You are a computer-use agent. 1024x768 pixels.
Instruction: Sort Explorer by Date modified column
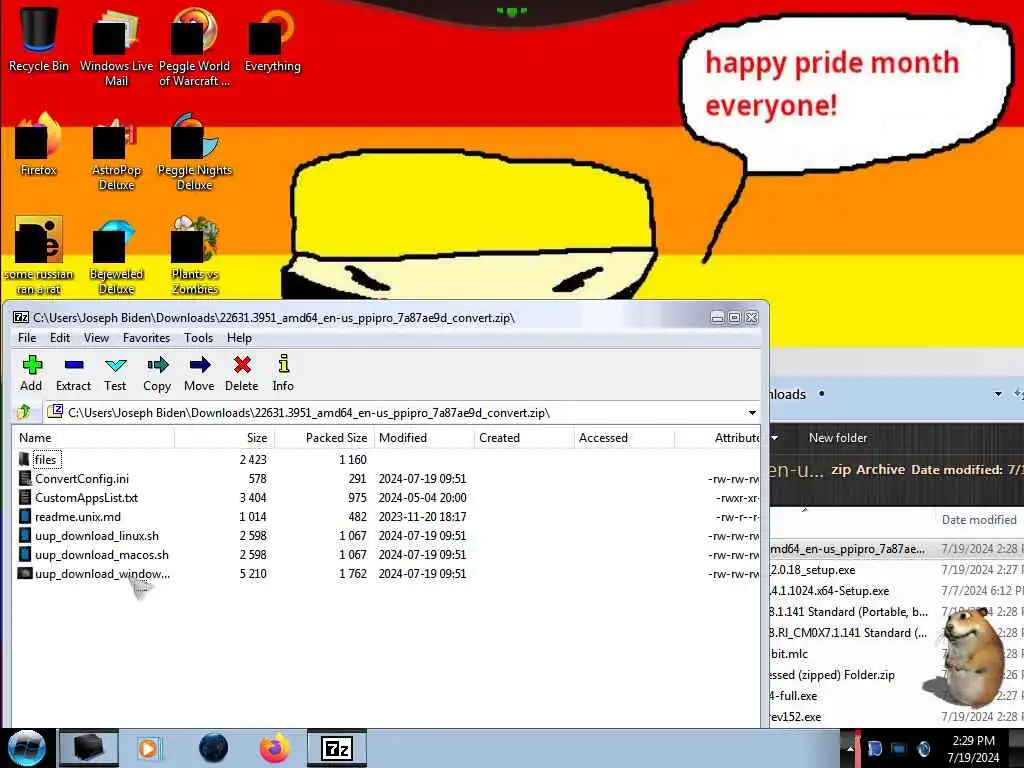pos(979,520)
